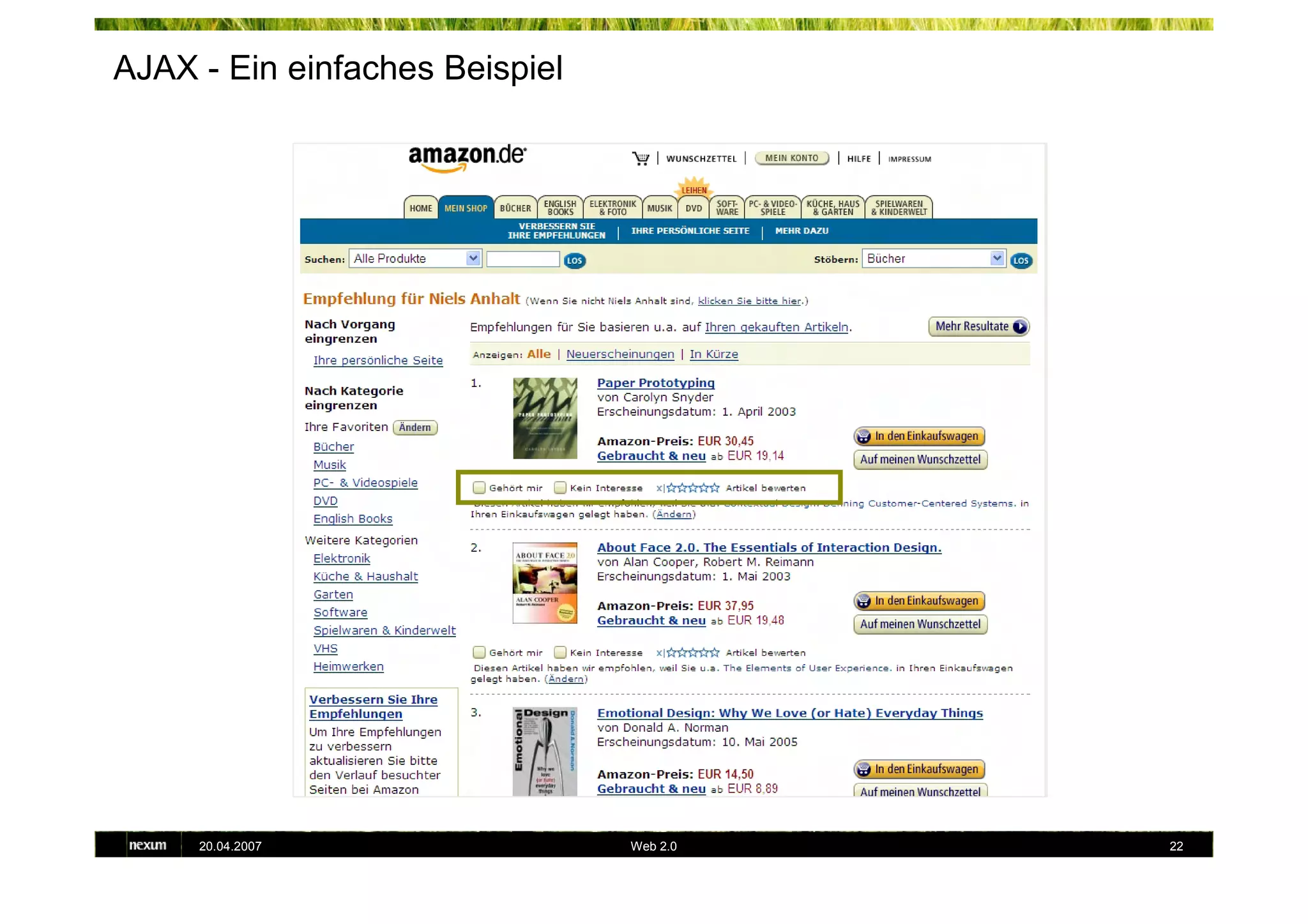This screenshot has height=924, width=1308.
Task: Check 'Gehört mir' for About Face 2.0
Action: (x=479, y=653)
